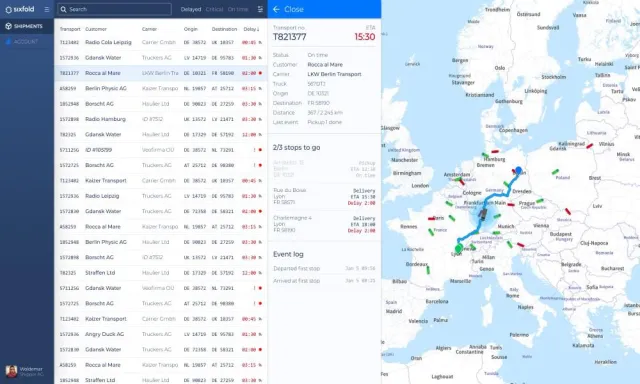Select the Radio Leipzig shipment row
Image resolution: width=640 pixels, height=384 pixels.
pyautogui.click(x=161, y=196)
